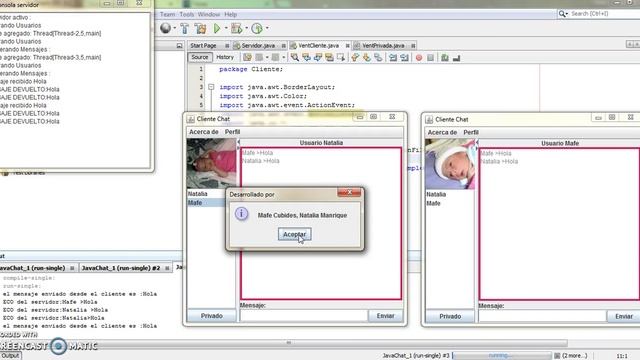
Task: Close the VentPrivada.java tab
Action: 413,46
